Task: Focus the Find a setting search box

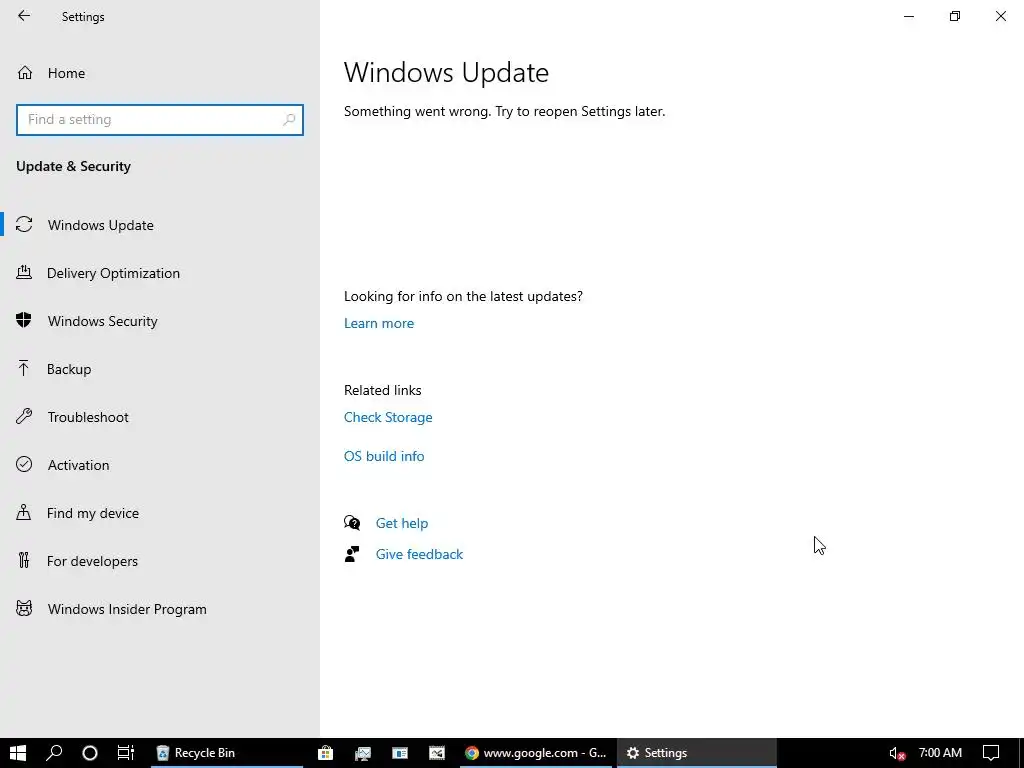Action: pos(160,120)
